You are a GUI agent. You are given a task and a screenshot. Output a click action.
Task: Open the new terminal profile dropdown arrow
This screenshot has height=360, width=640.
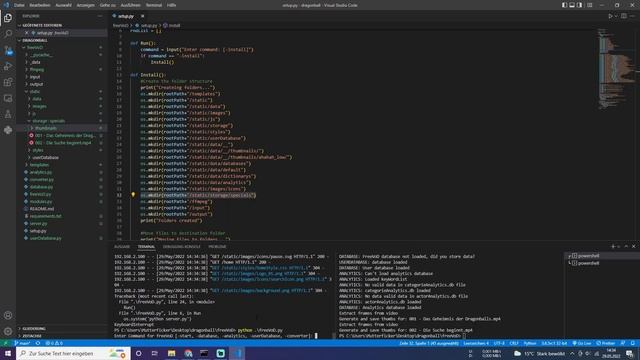tap(619, 247)
